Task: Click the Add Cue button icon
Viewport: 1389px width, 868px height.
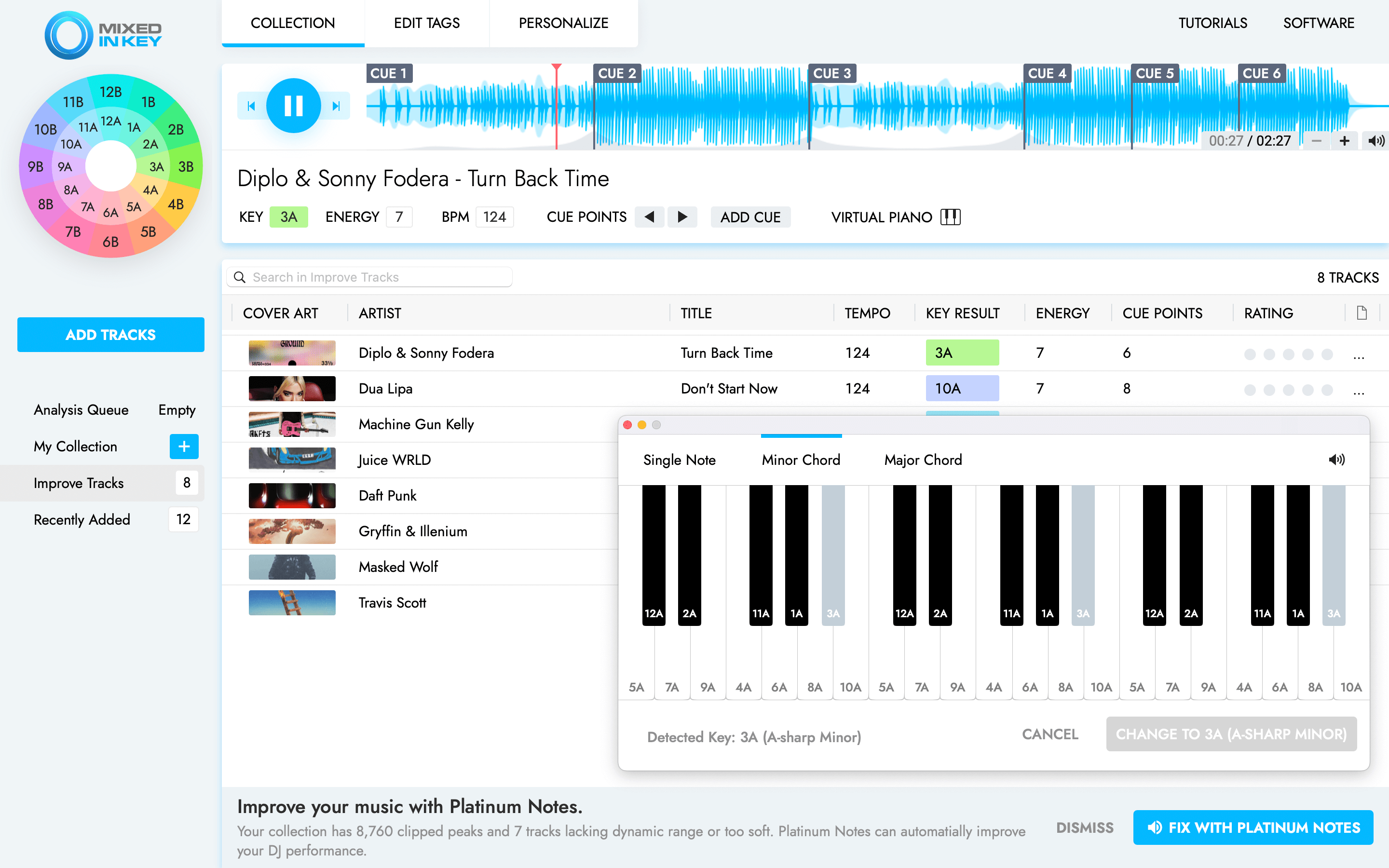Action: click(x=752, y=217)
